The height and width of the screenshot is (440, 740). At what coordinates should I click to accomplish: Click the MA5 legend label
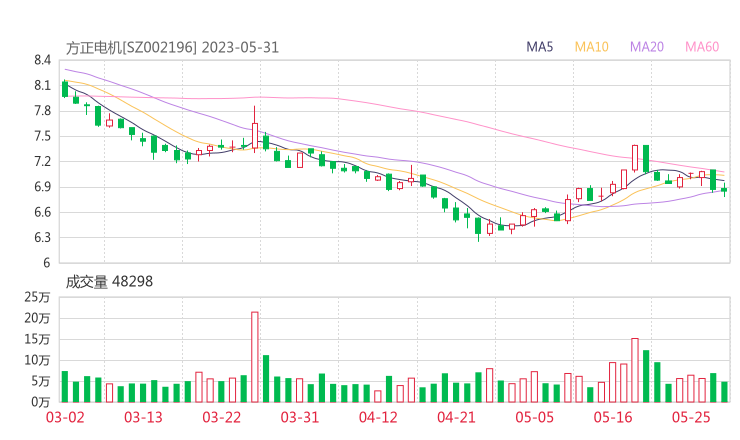(x=539, y=47)
